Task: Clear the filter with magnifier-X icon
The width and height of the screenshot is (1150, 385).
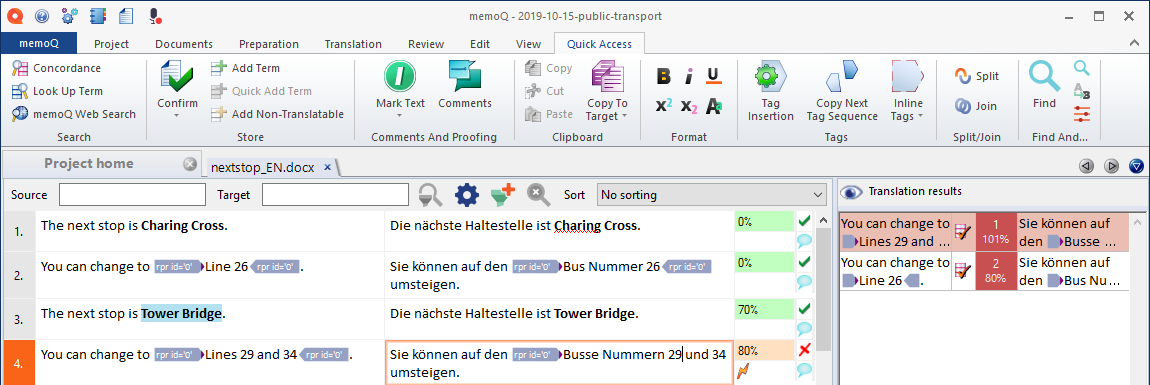Action: click(538, 195)
